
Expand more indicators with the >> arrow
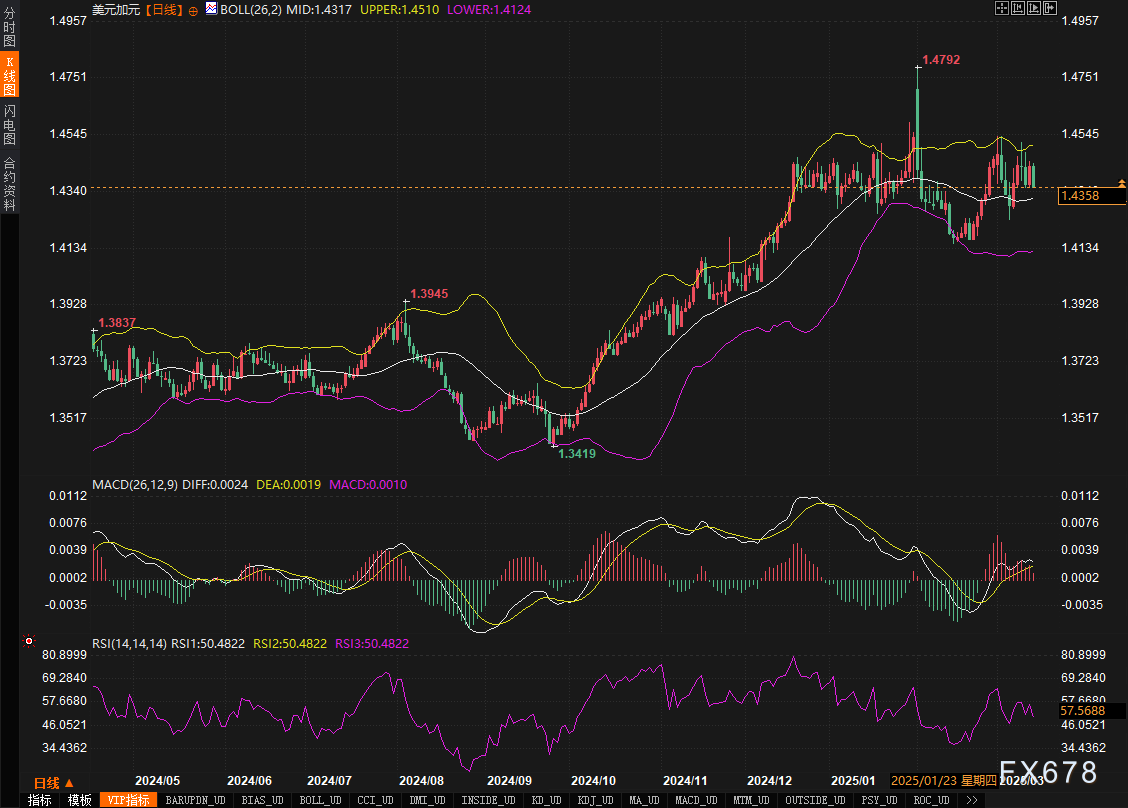972,800
